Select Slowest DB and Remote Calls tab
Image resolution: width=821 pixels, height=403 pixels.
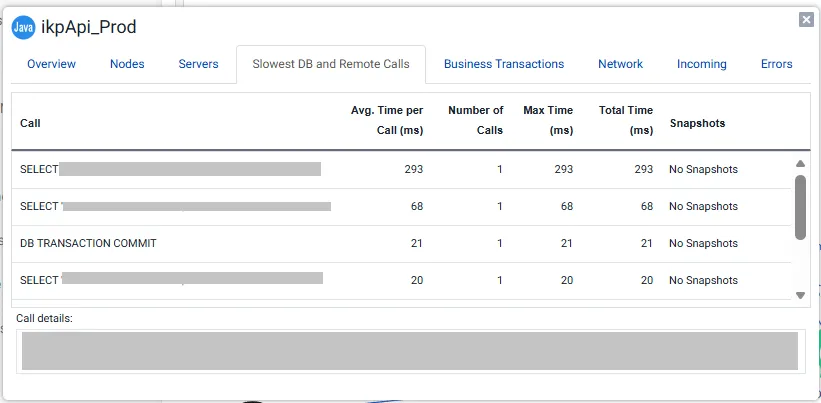click(331, 64)
